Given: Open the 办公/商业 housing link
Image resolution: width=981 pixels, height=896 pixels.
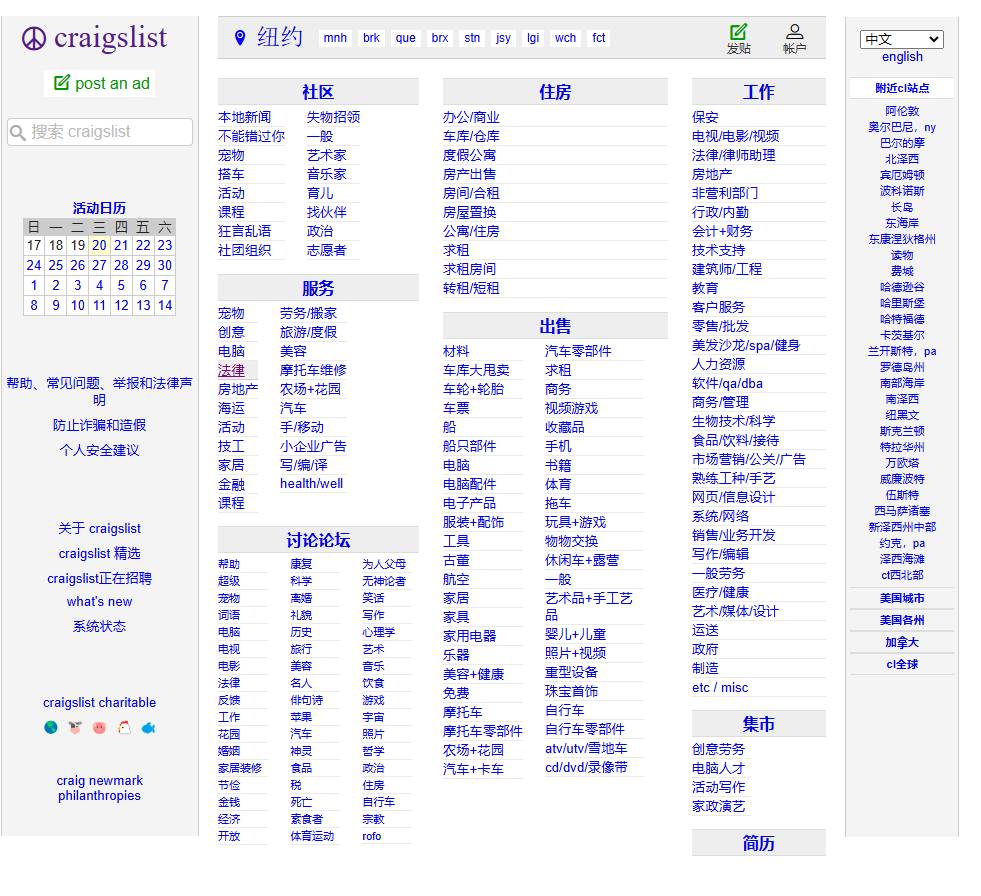Looking at the screenshot, I should (471, 117).
